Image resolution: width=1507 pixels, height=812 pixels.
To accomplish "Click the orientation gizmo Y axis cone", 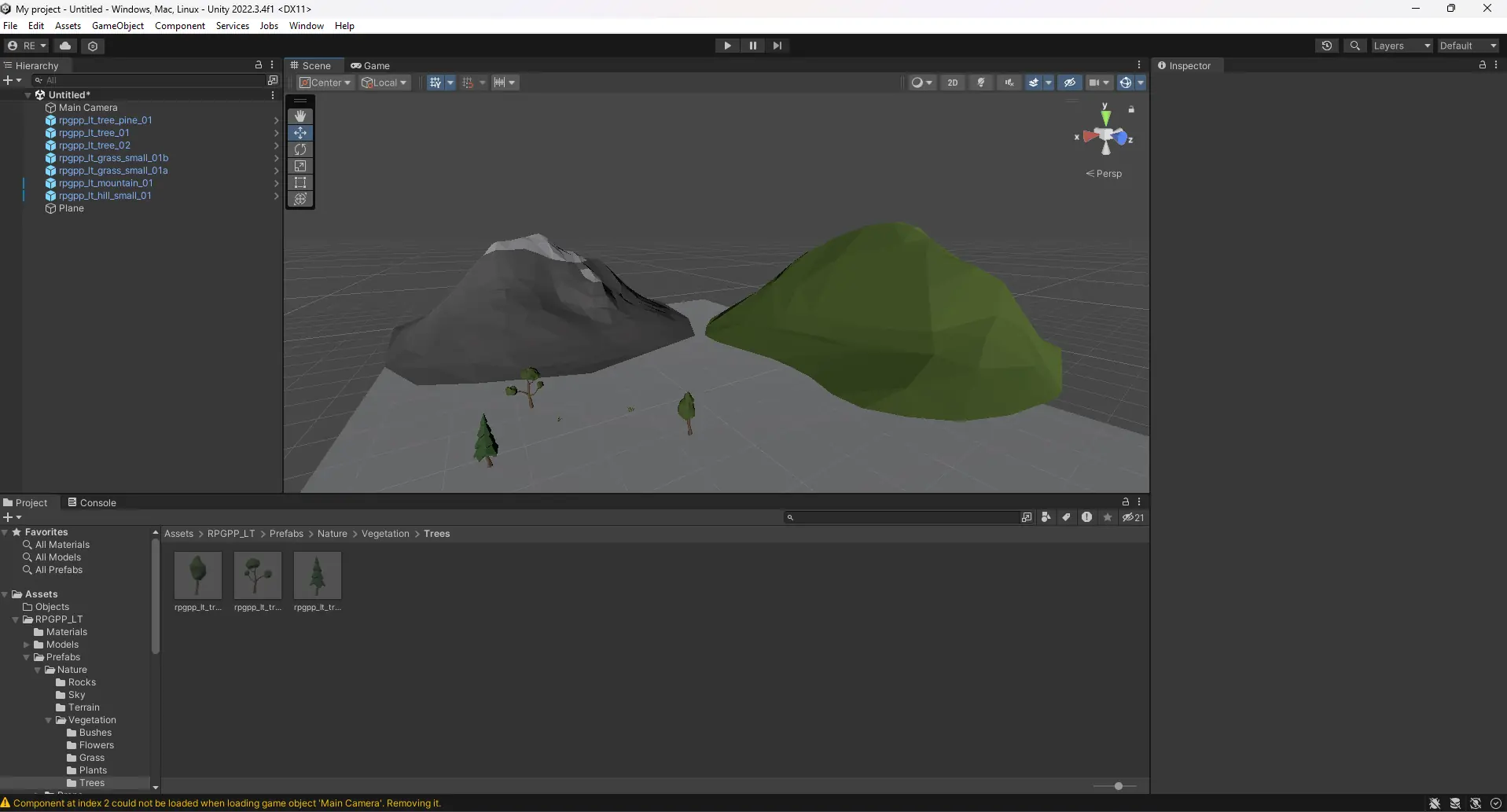I will coord(1105,117).
